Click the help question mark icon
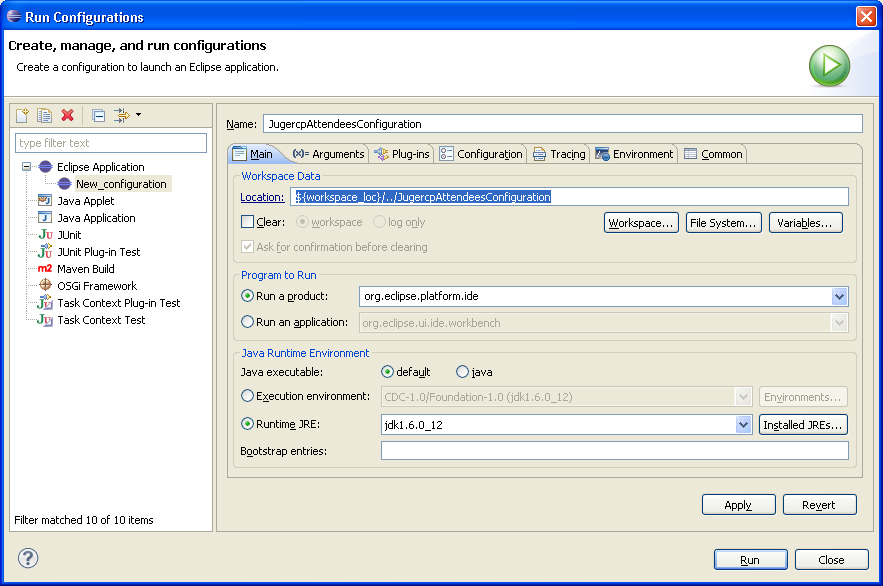The width and height of the screenshot is (883, 586). tap(28, 558)
